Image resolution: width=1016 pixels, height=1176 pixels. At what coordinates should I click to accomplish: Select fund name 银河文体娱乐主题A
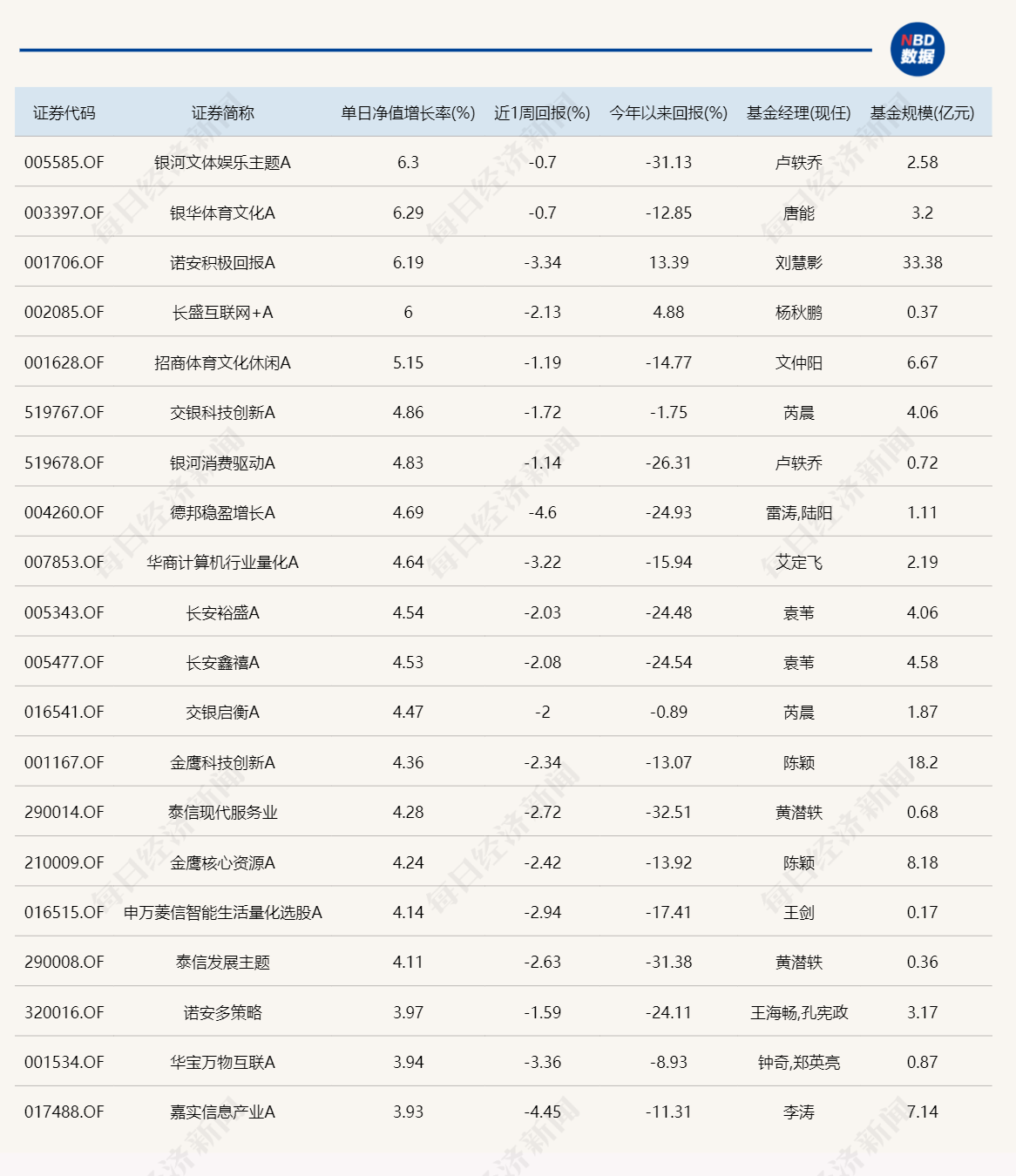(x=223, y=163)
